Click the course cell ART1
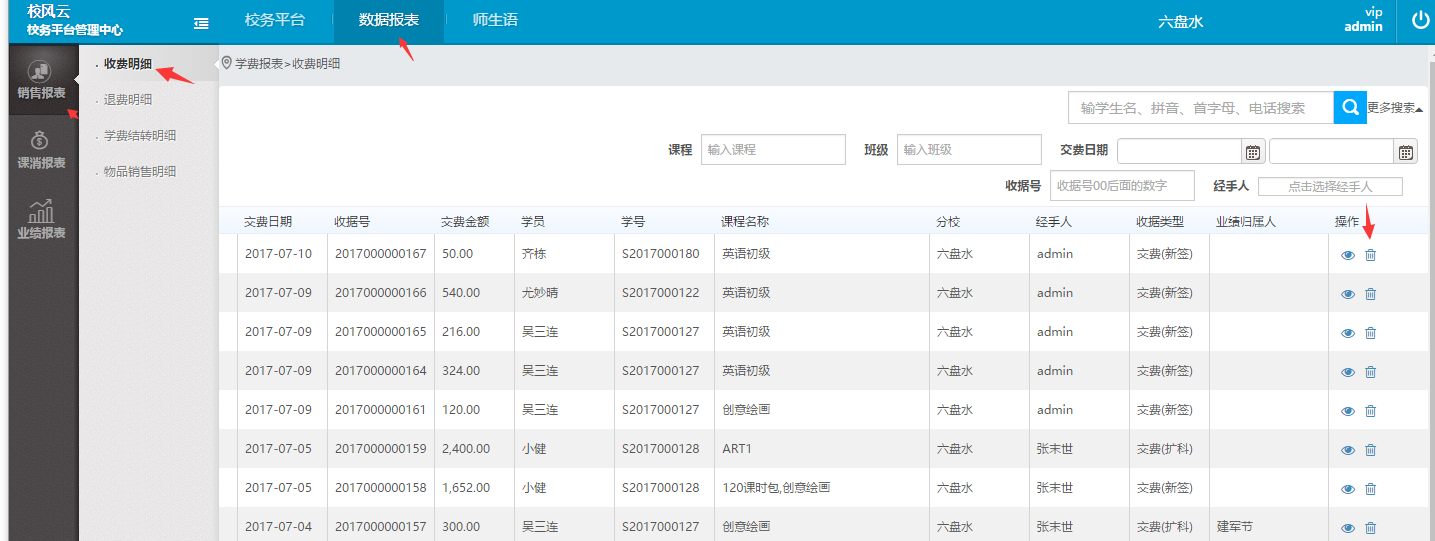The height and width of the screenshot is (541, 1435). pyautogui.click(x=737, y=449)
